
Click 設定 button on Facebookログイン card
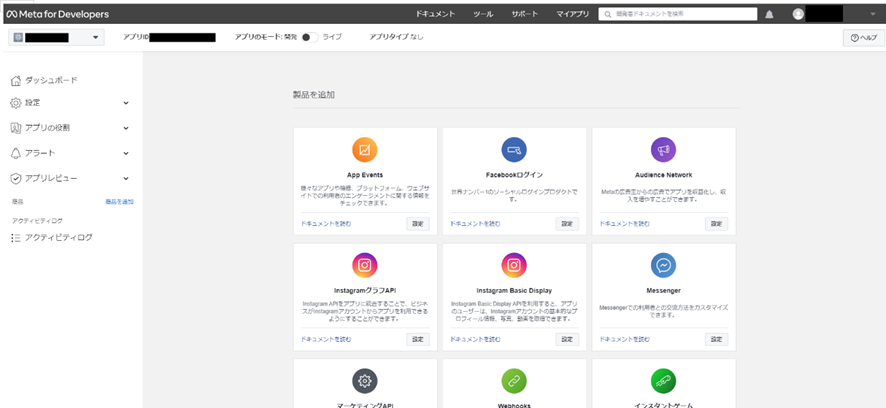(567, 224)
